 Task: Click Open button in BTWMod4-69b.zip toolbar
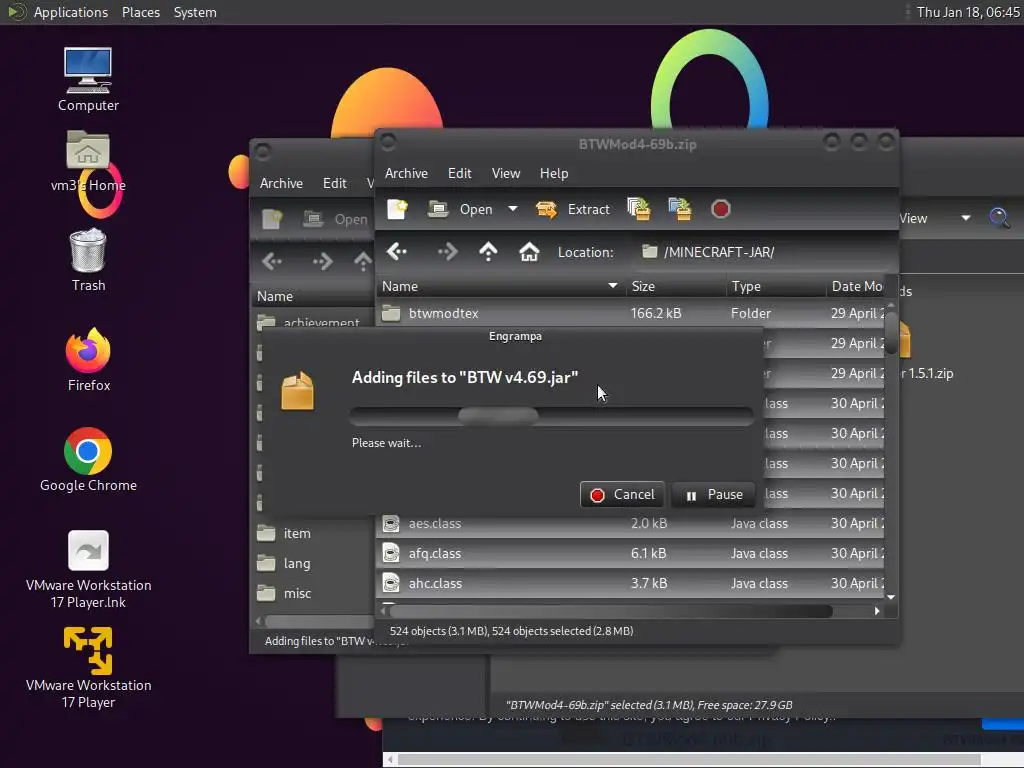coord(460,209)
